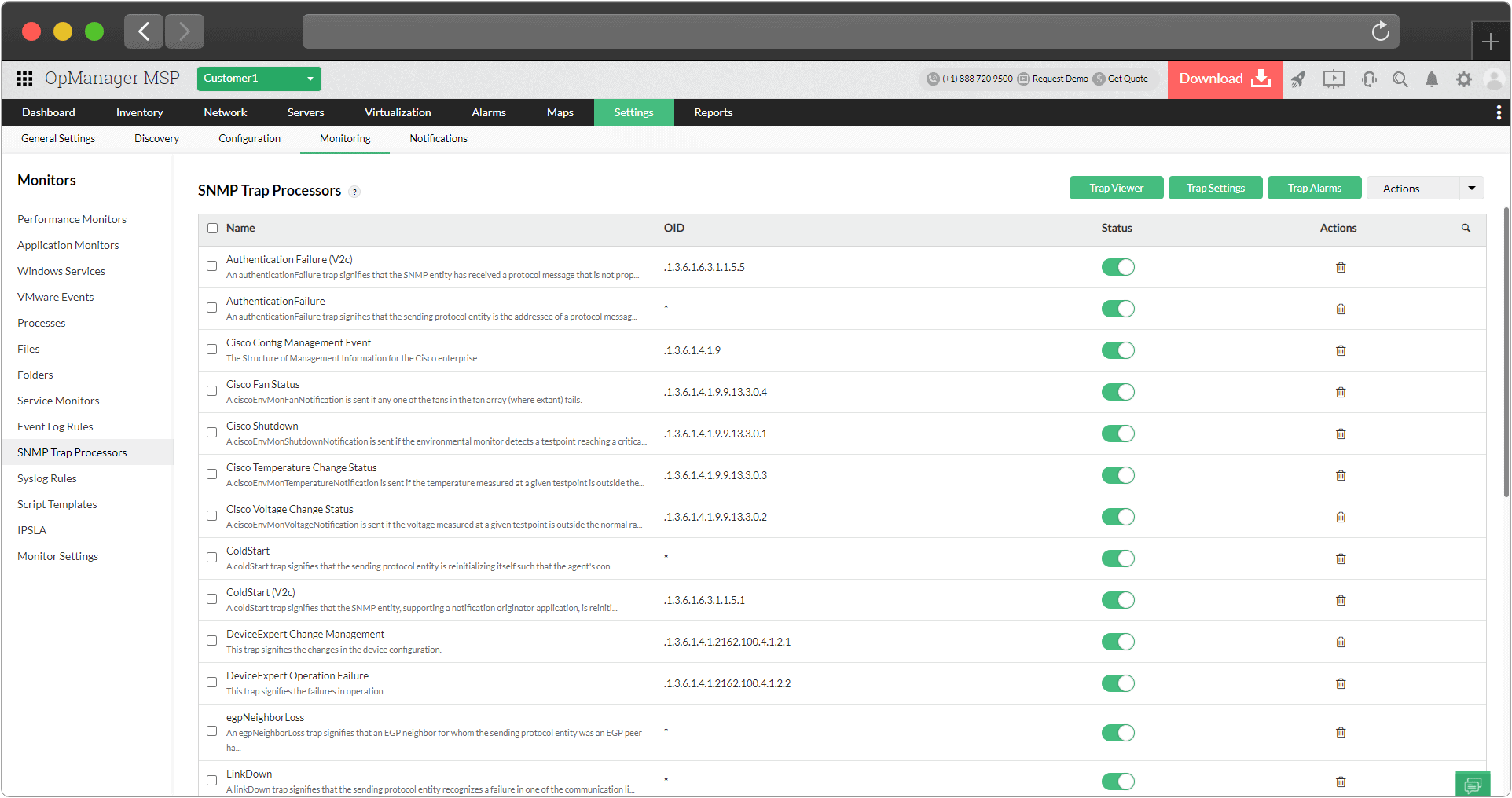Open the user profile avatar
The height and width of the screenshot is (798, 1512).
click(1494, 79)
